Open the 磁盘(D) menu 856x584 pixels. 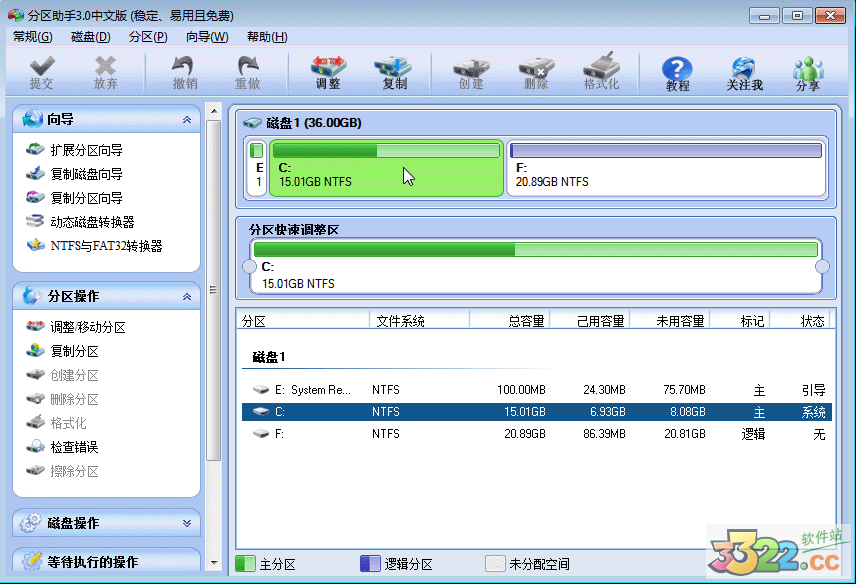click(x=90, y=37)
